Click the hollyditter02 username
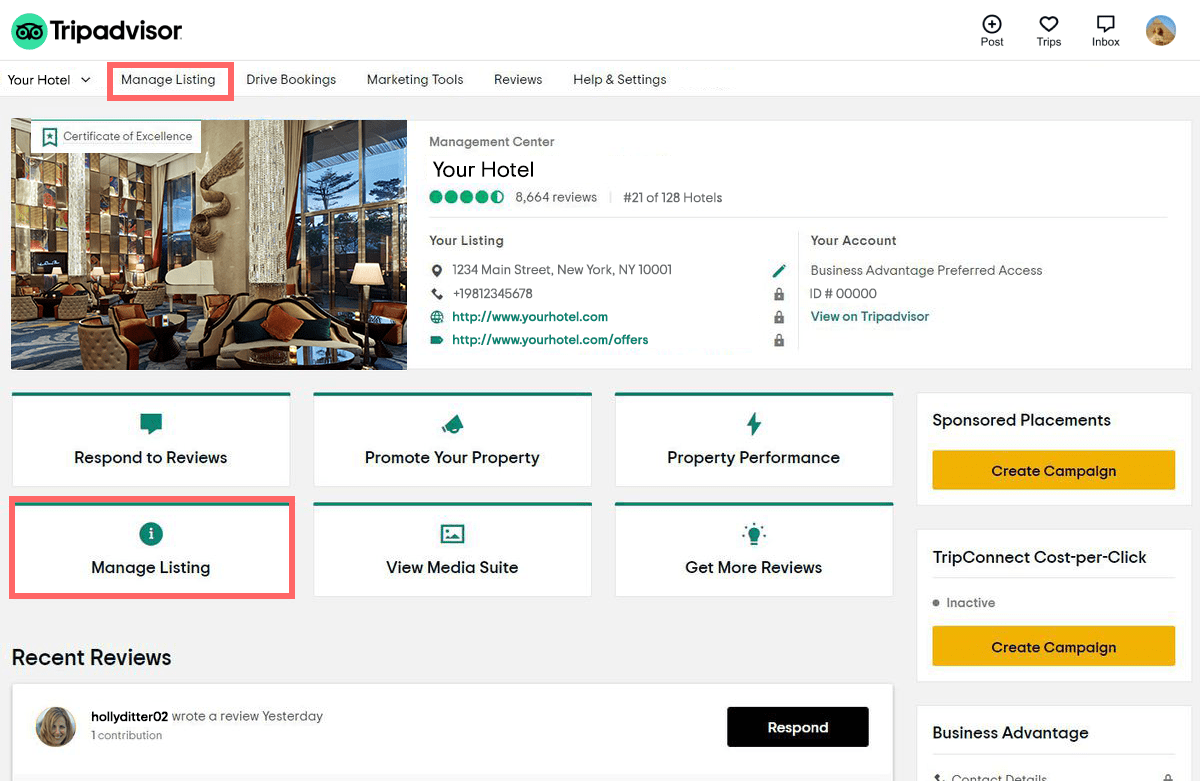 pyautogui.click(x=129, y=716)
